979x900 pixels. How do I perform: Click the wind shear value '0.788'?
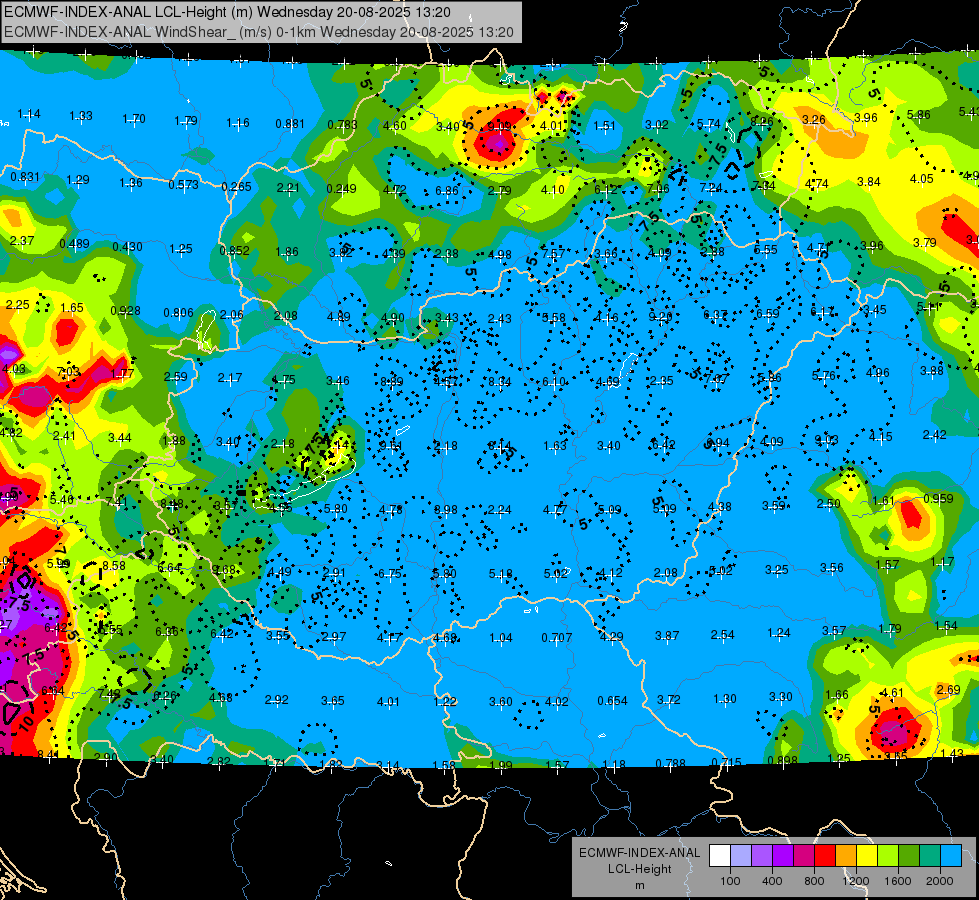coord(671,763)
